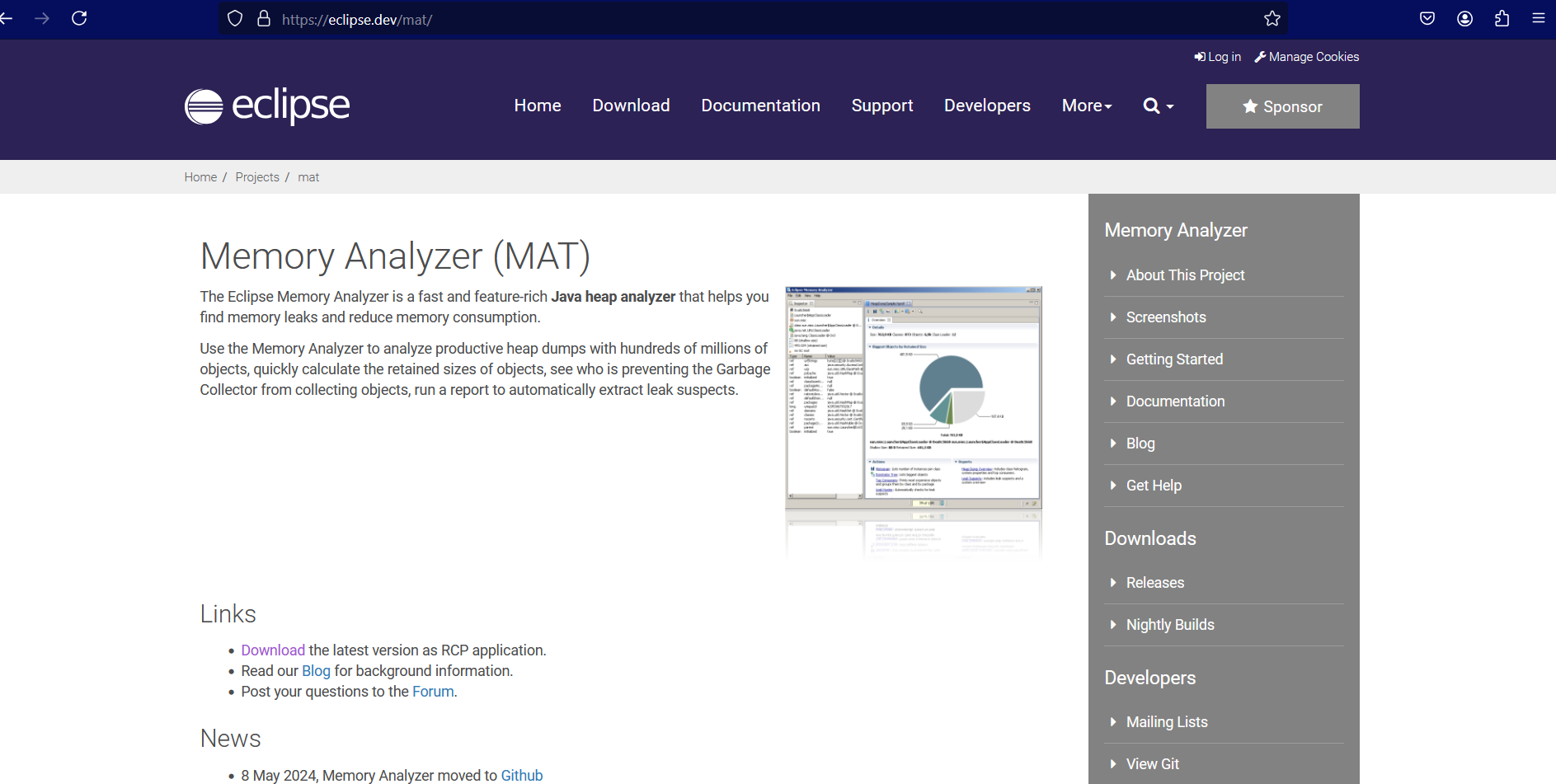The image size is (1556, 784).
Task: Click the News heading
Action: pyautogui.click(x=230, y=739)
